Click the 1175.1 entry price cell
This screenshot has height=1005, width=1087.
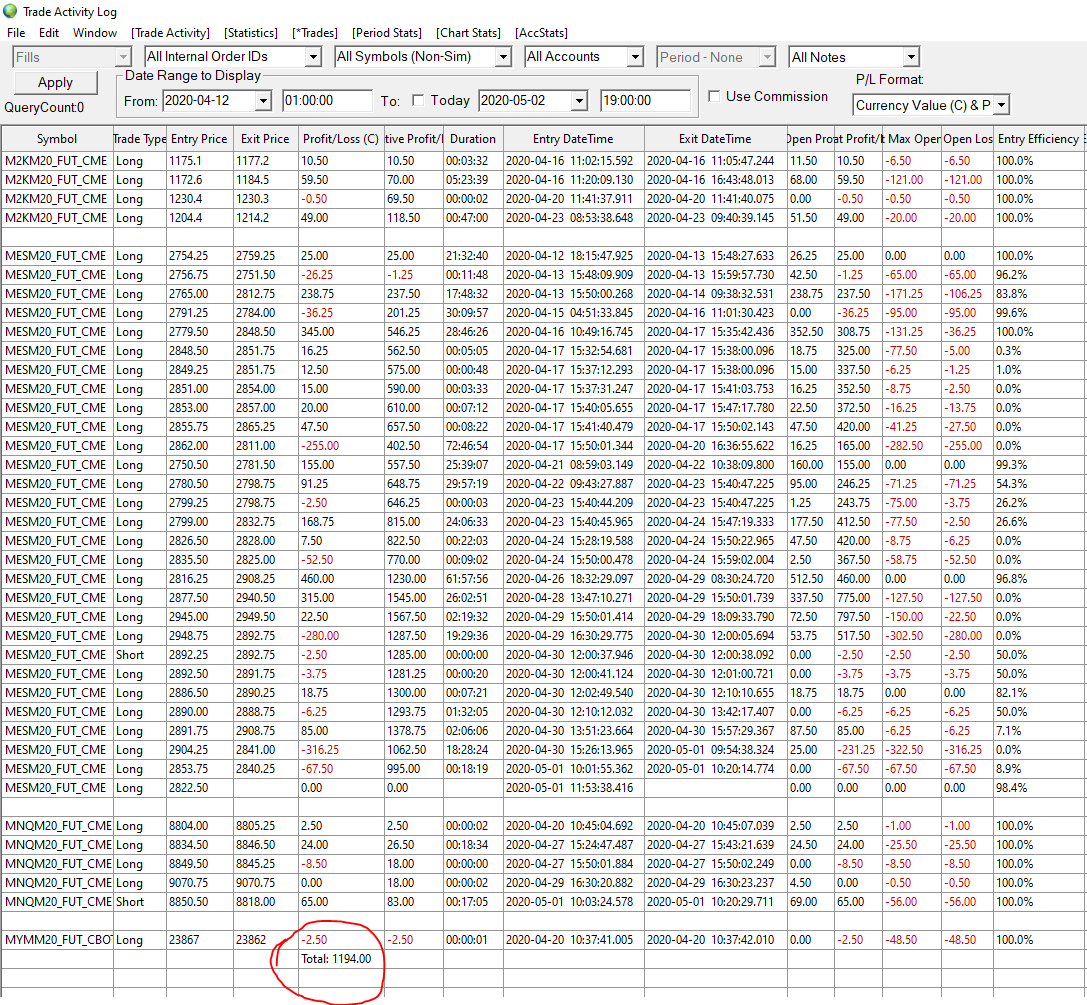click(x=200, y=161)
